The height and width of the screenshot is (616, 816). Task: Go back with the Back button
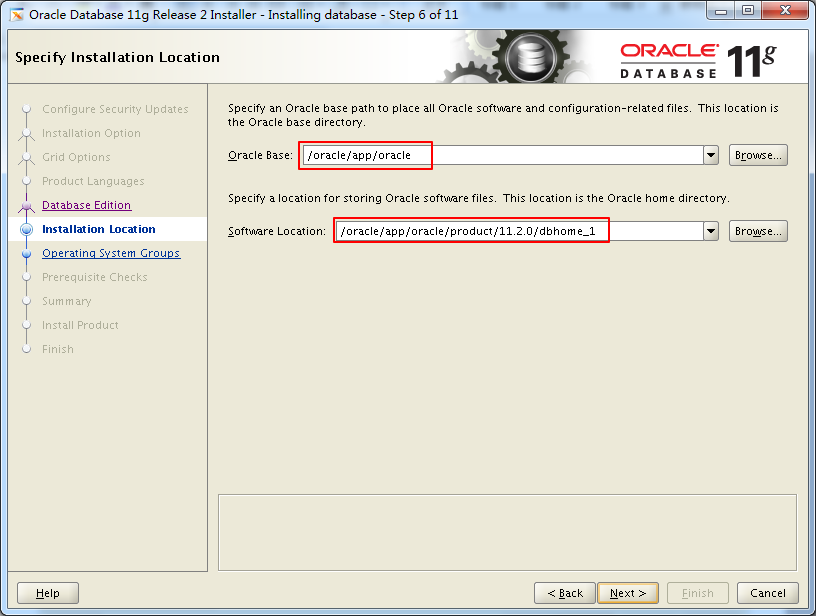pyautogui.click(x=565, y=593)
